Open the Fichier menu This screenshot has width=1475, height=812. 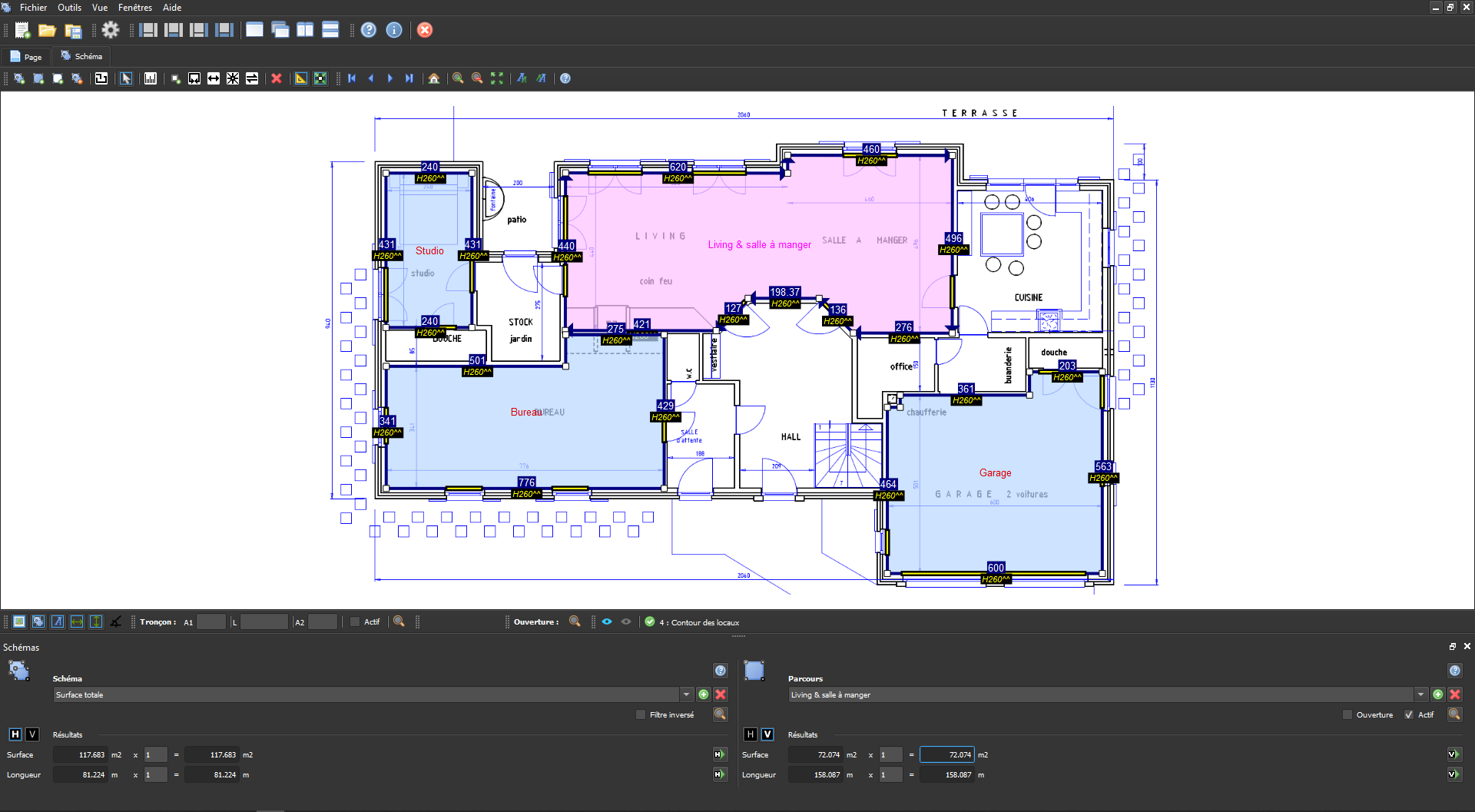coord(33,8)
